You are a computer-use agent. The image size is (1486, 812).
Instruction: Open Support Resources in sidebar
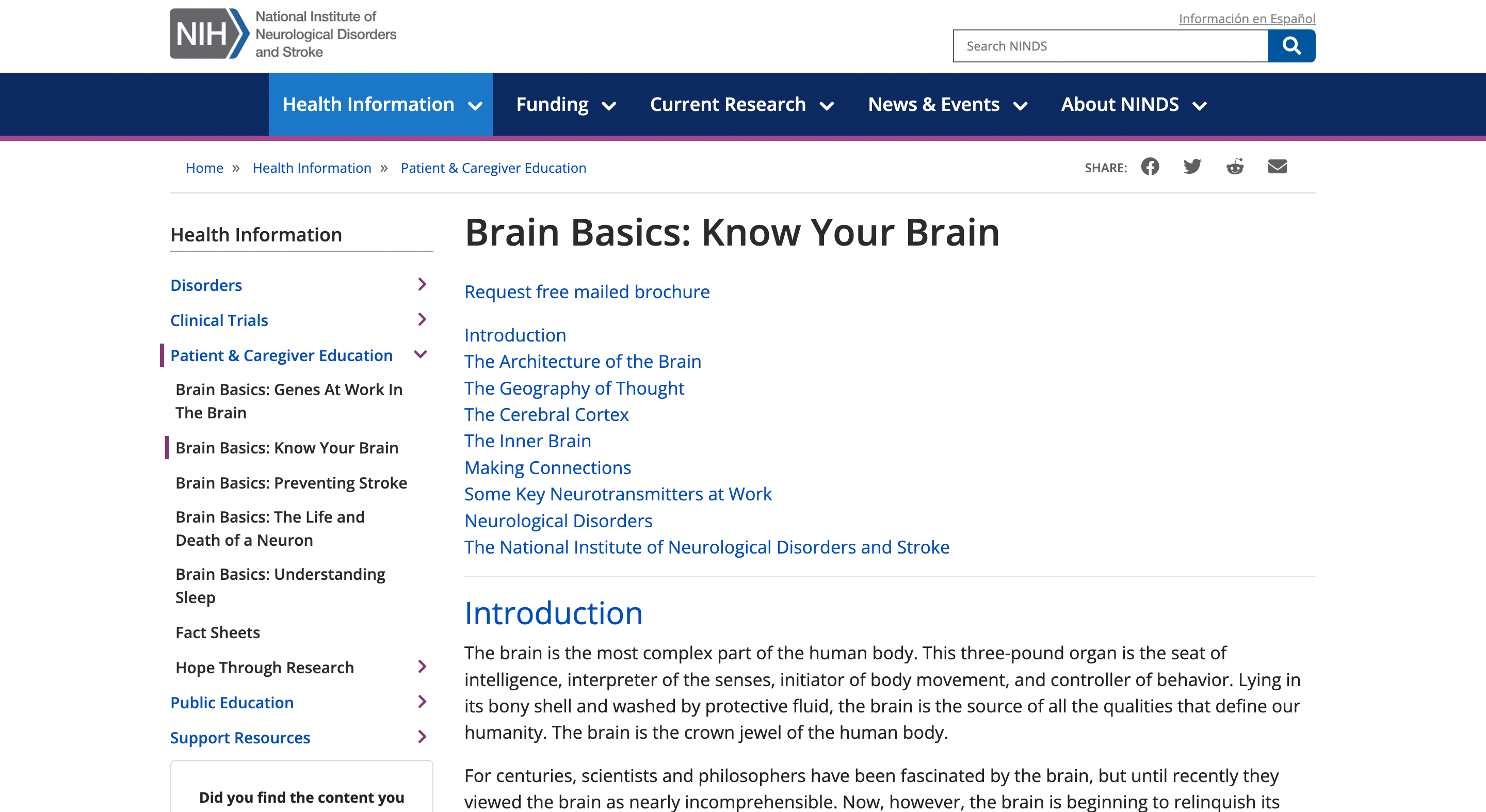pos(240,738)
